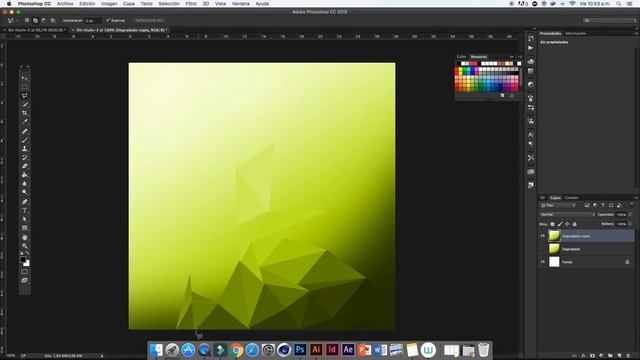Open status bar document info arrow
The image size is (640, 360).
coord(102,356)
